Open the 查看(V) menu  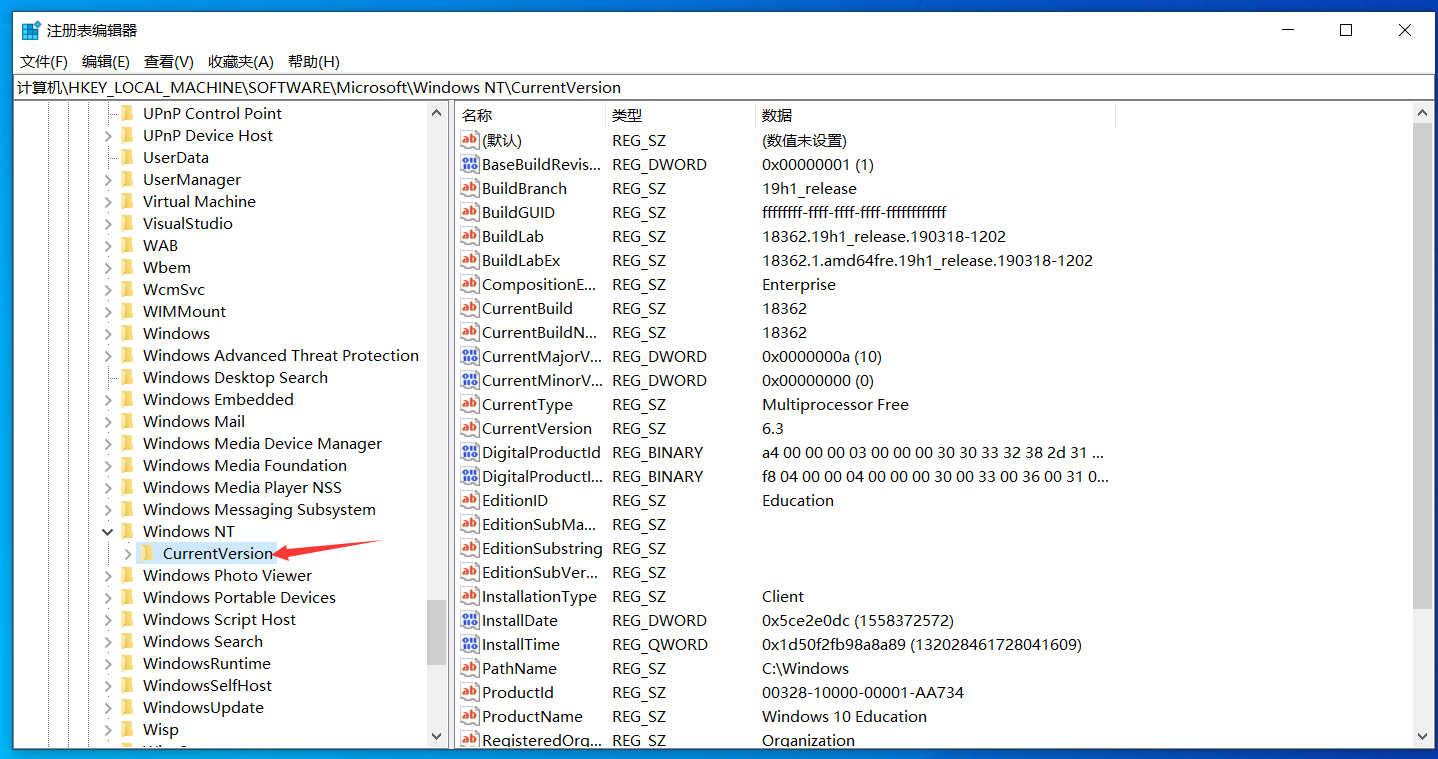pyautogui.click(x=169, y=61)
